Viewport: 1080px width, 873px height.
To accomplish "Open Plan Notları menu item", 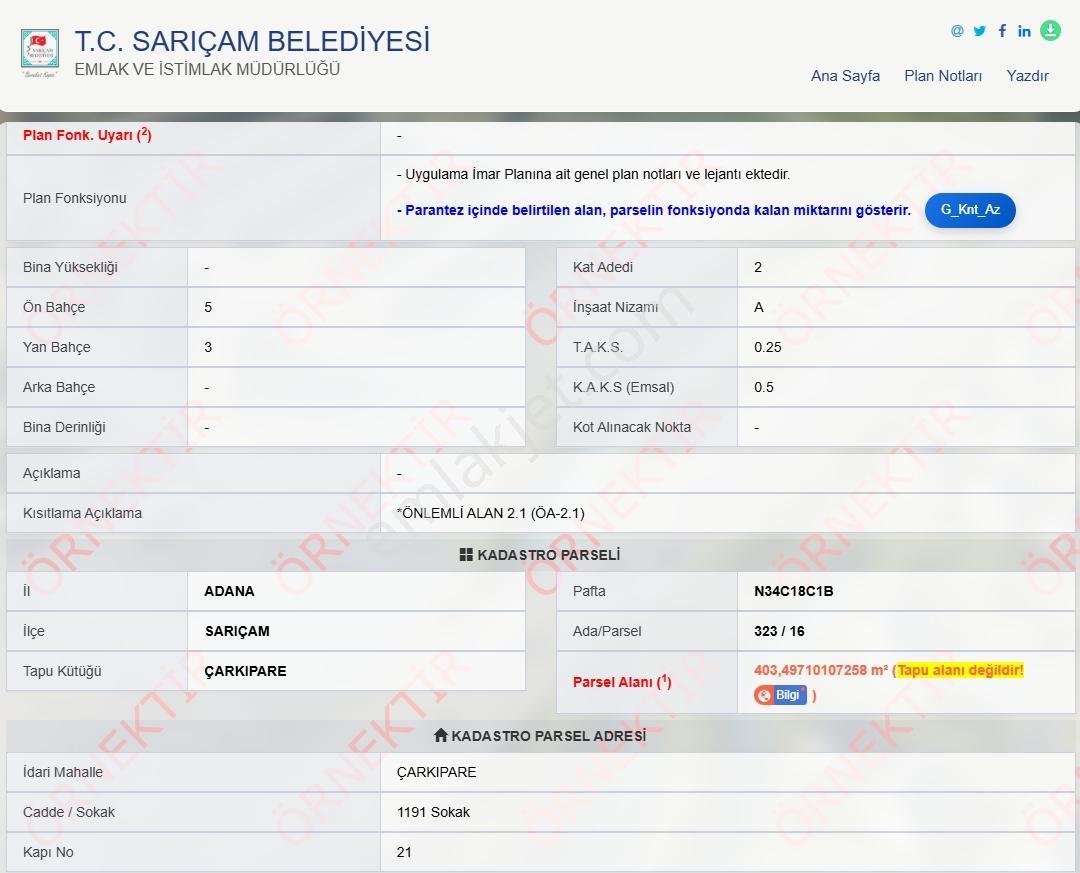I will point(943,76).
